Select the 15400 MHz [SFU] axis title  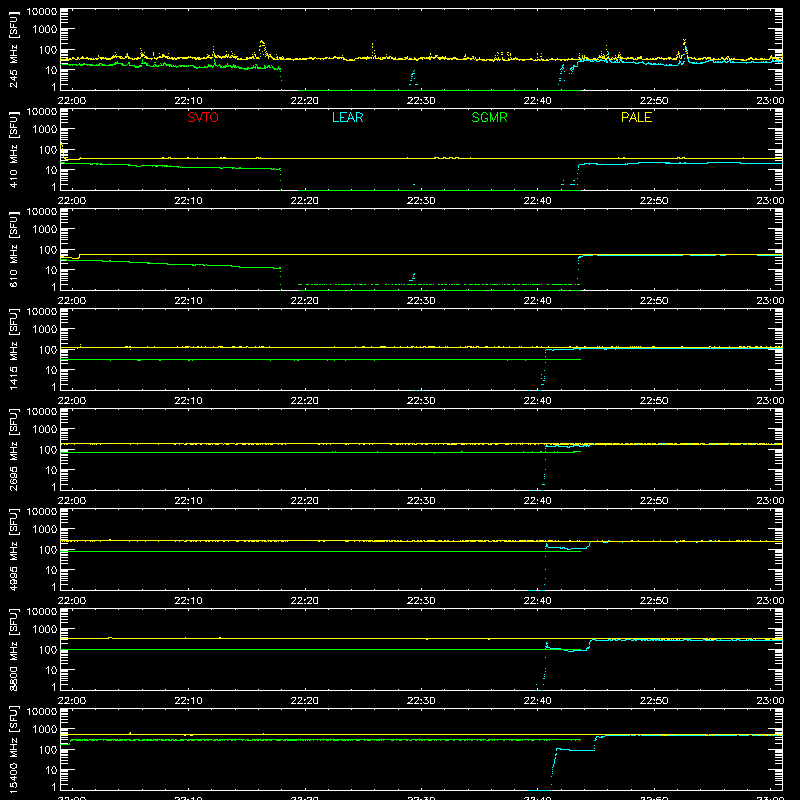pyautogui.click(x=13, y=750)
